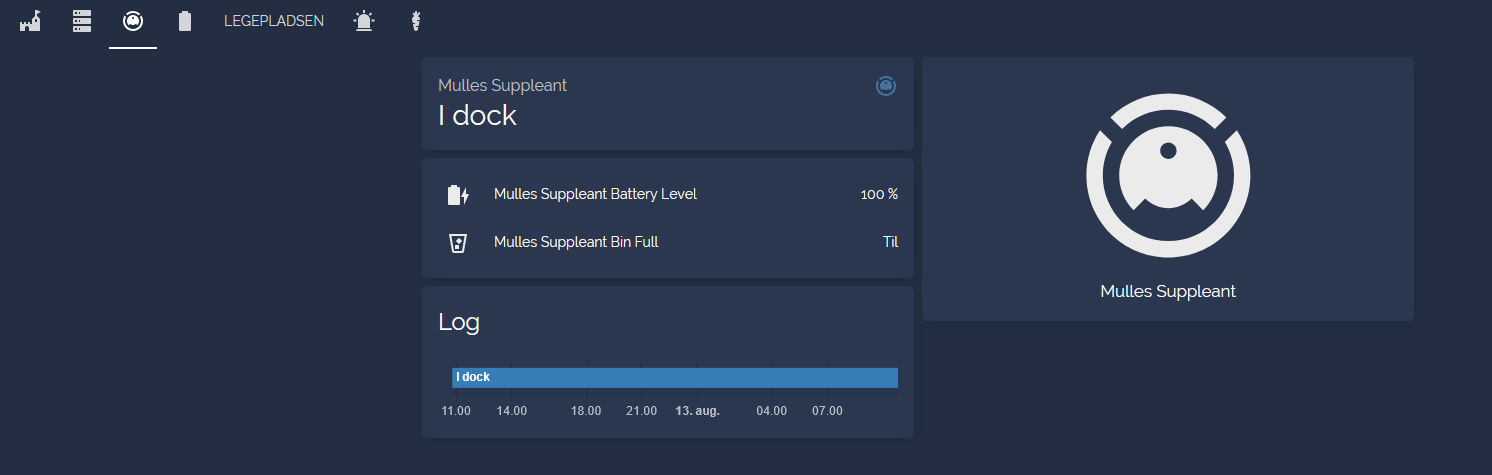The width and height of the screenshot is (1492, 475).
Task: Click the blue 'I dock' timeline bar
Action: click(675, 377)
